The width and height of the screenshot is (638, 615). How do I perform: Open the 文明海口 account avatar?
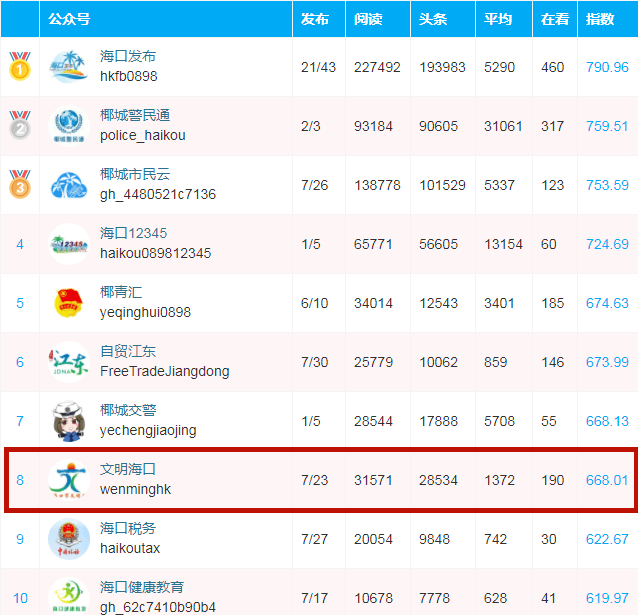[68, 480]
